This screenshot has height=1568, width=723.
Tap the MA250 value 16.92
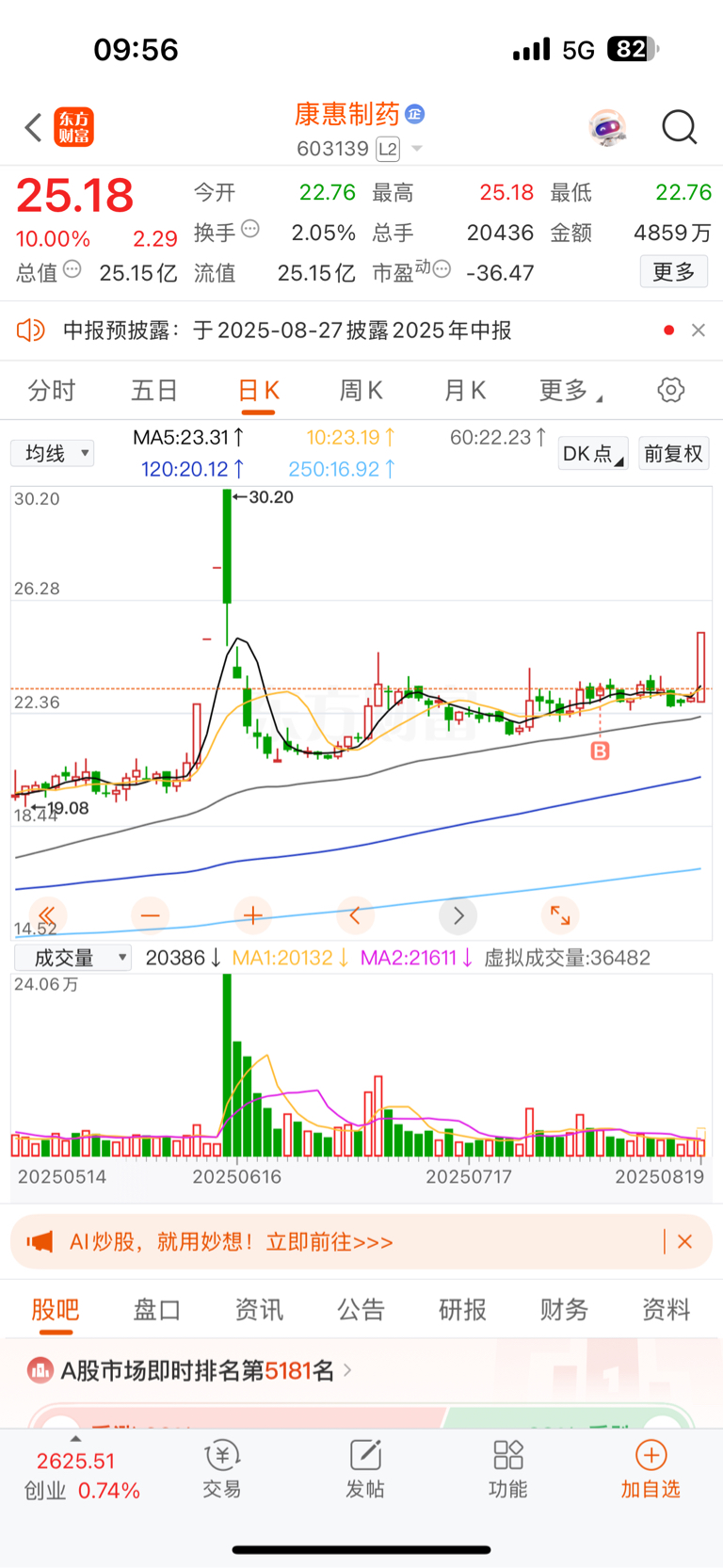[343, 469]
